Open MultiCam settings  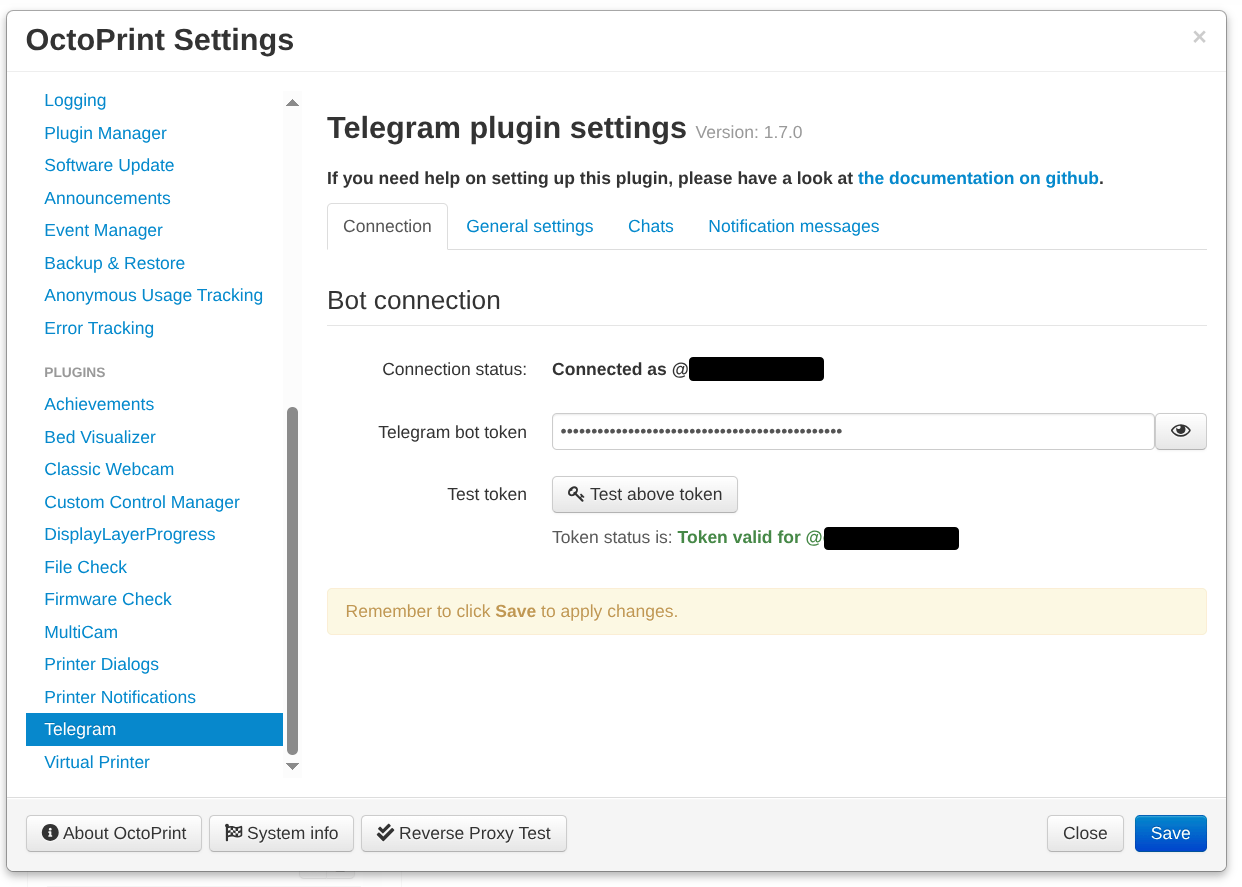tap(81, 632)
